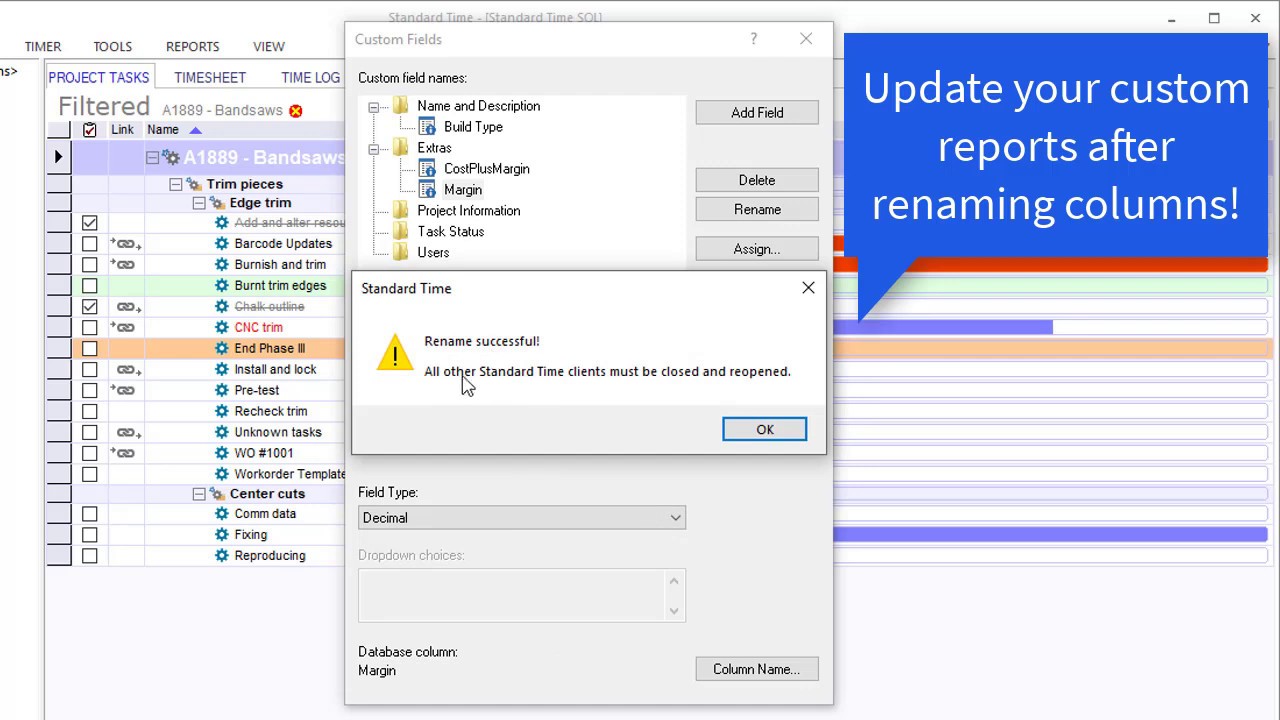Click the link icon in the CNC trim row
Screen dimensions: 1280x720
123,328
